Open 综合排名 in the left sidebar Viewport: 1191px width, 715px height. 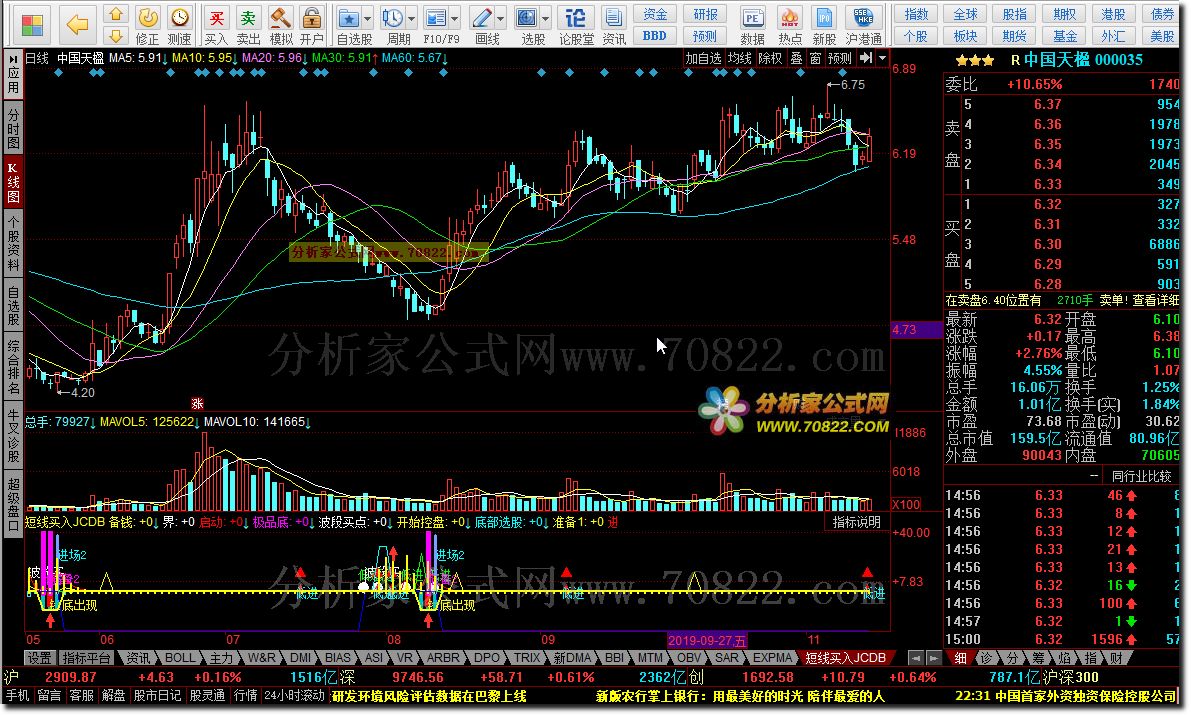click(x=13, y=366)
